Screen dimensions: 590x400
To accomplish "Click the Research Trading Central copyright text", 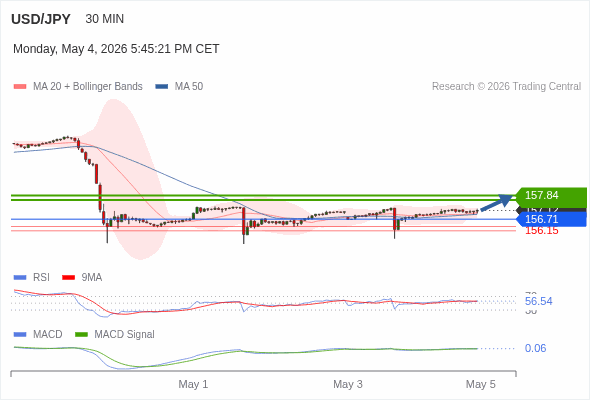I will (506, 87).
